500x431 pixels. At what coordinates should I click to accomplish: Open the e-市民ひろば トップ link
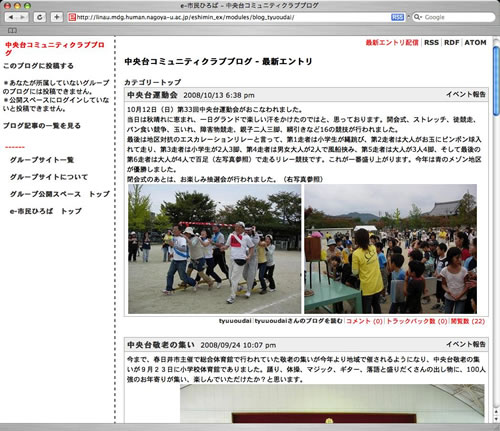(46, 211)
